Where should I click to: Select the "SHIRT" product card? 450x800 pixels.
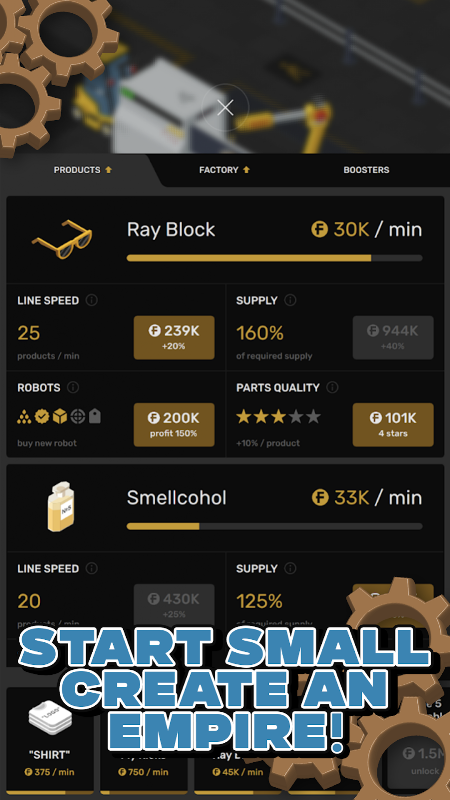coord(50,739)
